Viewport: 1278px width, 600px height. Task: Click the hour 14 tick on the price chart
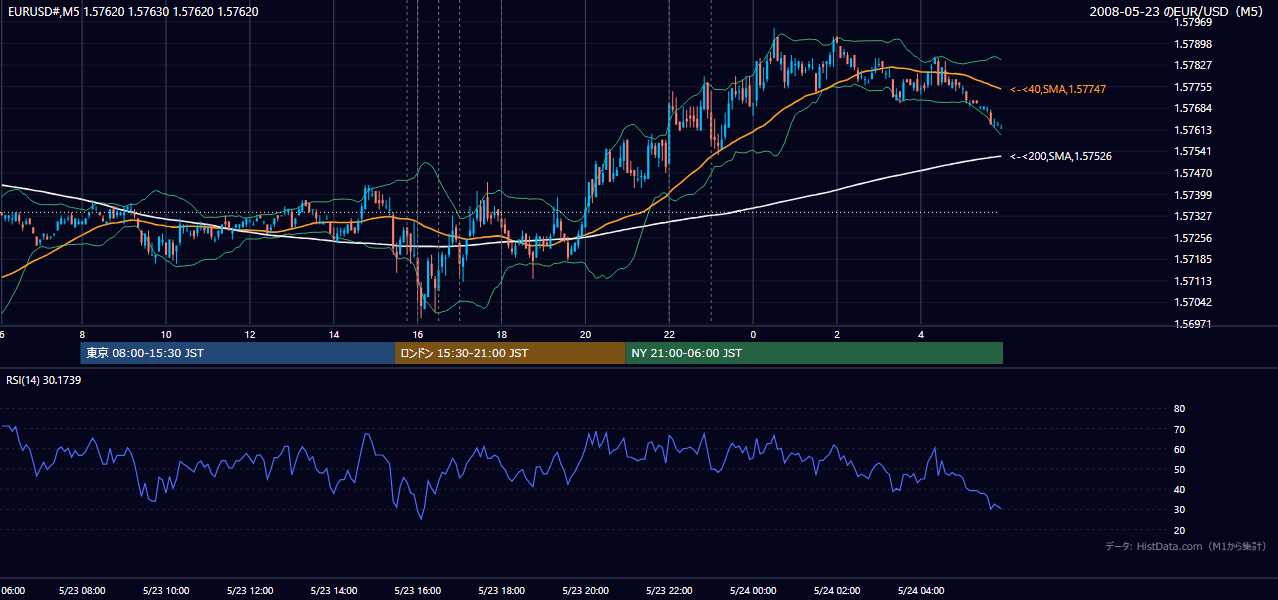[334, 334]
